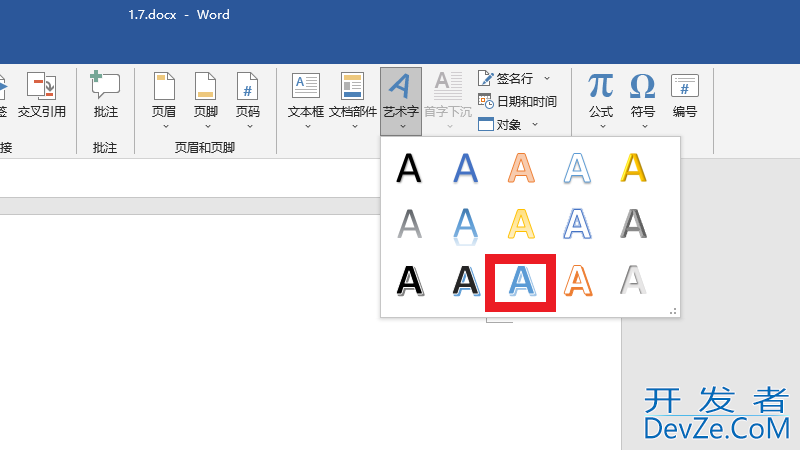Choose the flat gray WordArt style
The width and height of the screenshot is (800, 450).
tap(409, 224)
